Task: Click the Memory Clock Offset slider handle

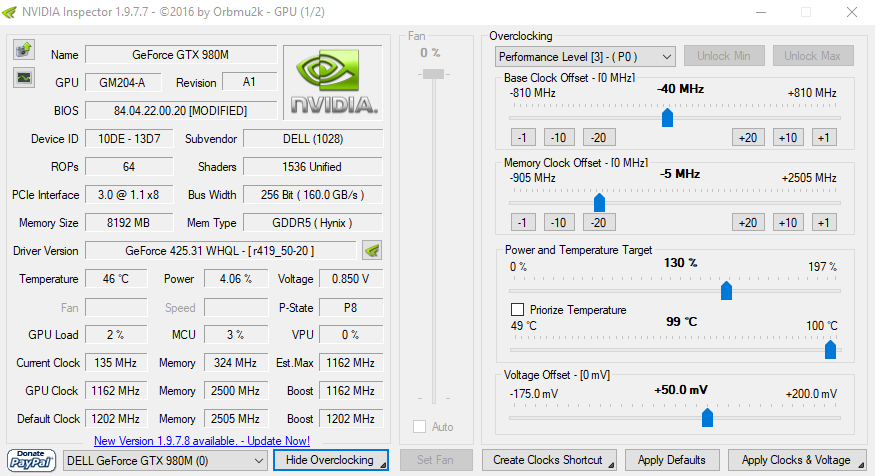Action: coord(599,203)
